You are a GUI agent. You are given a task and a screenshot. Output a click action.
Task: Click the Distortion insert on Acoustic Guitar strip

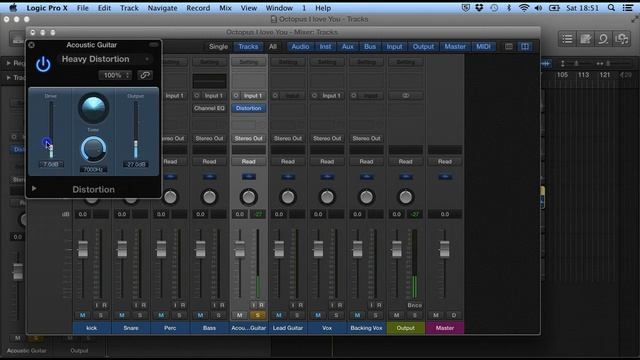coord(249,108)
